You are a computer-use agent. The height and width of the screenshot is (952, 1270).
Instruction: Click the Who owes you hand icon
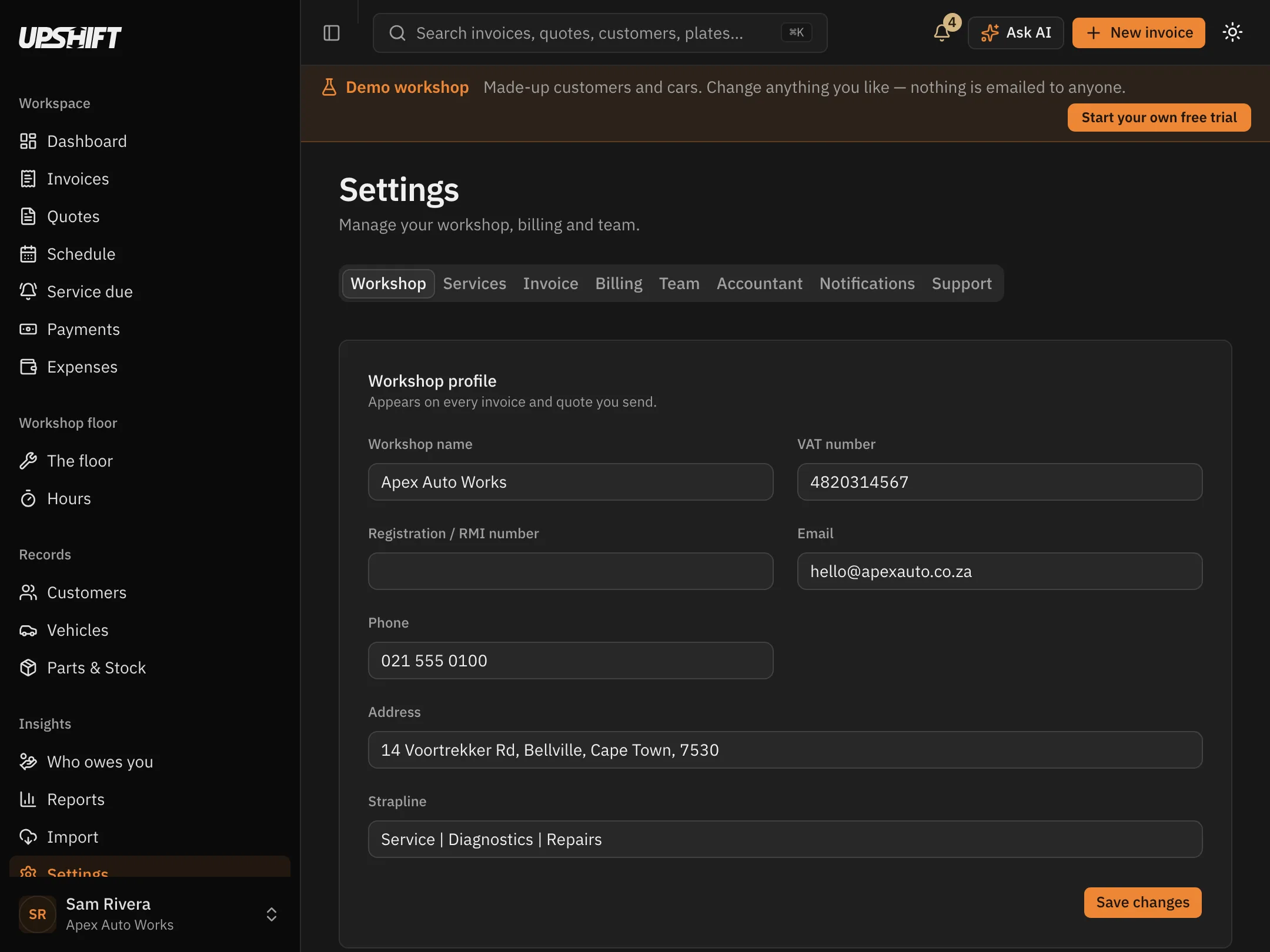[x=28, y=762]
